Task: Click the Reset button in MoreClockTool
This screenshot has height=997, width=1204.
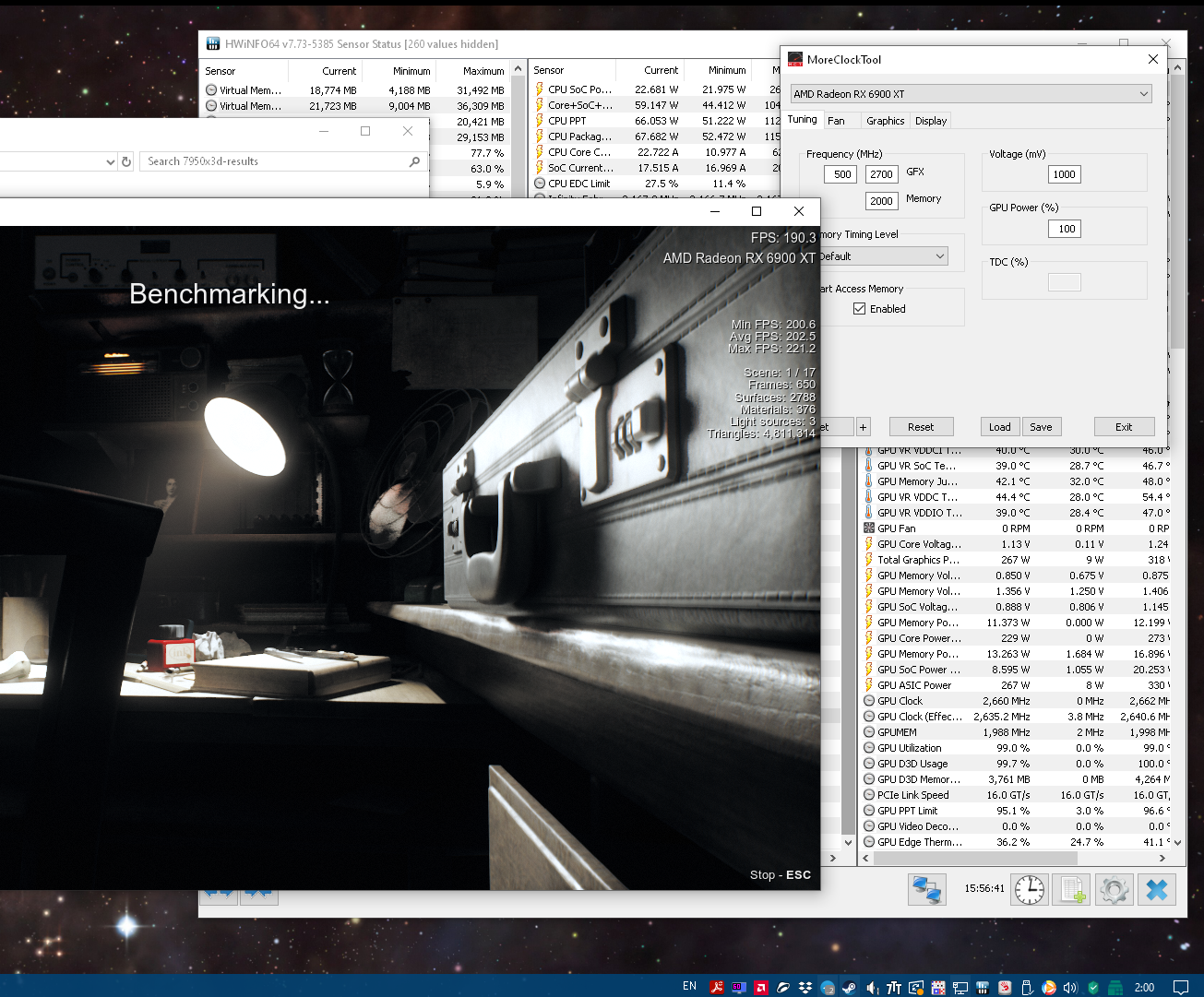Action: pyautogui.click(x=921, y=427)
